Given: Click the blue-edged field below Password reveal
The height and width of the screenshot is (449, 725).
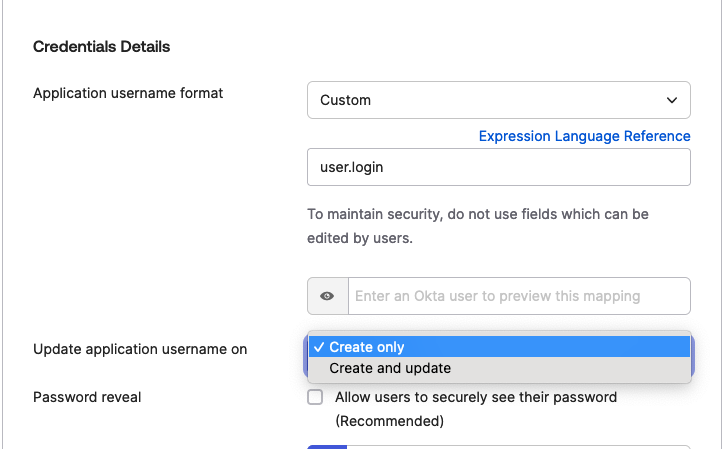Looking at the screenshot, I should (498, 446).
